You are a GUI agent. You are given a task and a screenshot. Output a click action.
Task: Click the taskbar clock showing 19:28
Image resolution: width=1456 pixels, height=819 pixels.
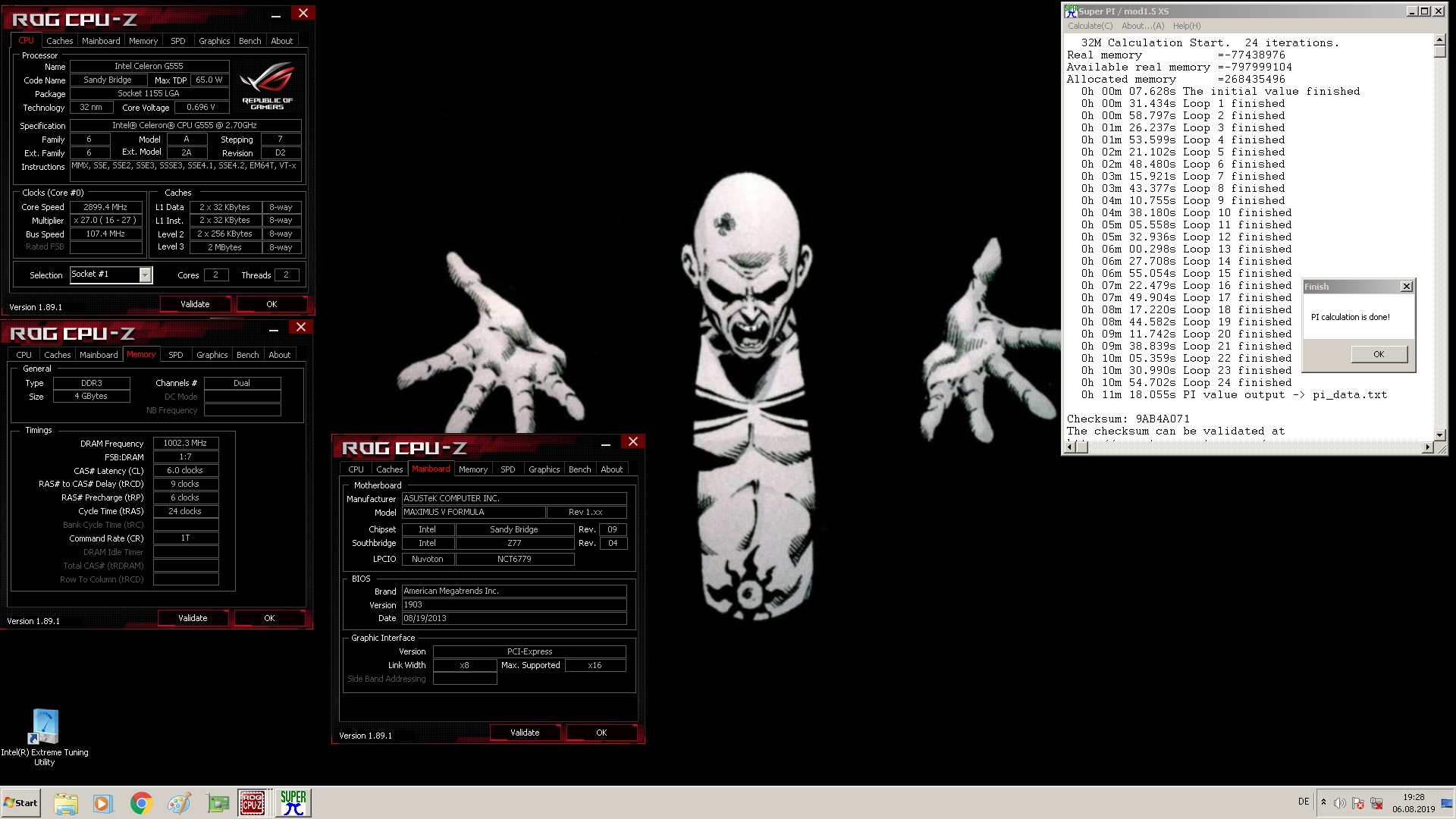click(1414, 797)
